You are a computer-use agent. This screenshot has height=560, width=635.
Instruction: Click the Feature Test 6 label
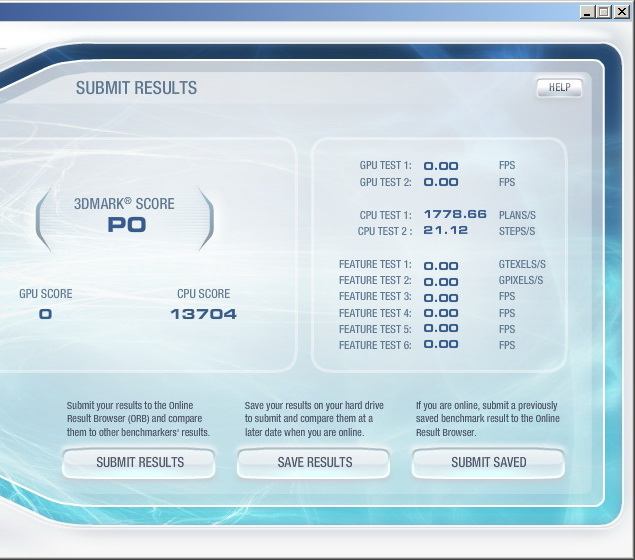[x=375, y=345]
